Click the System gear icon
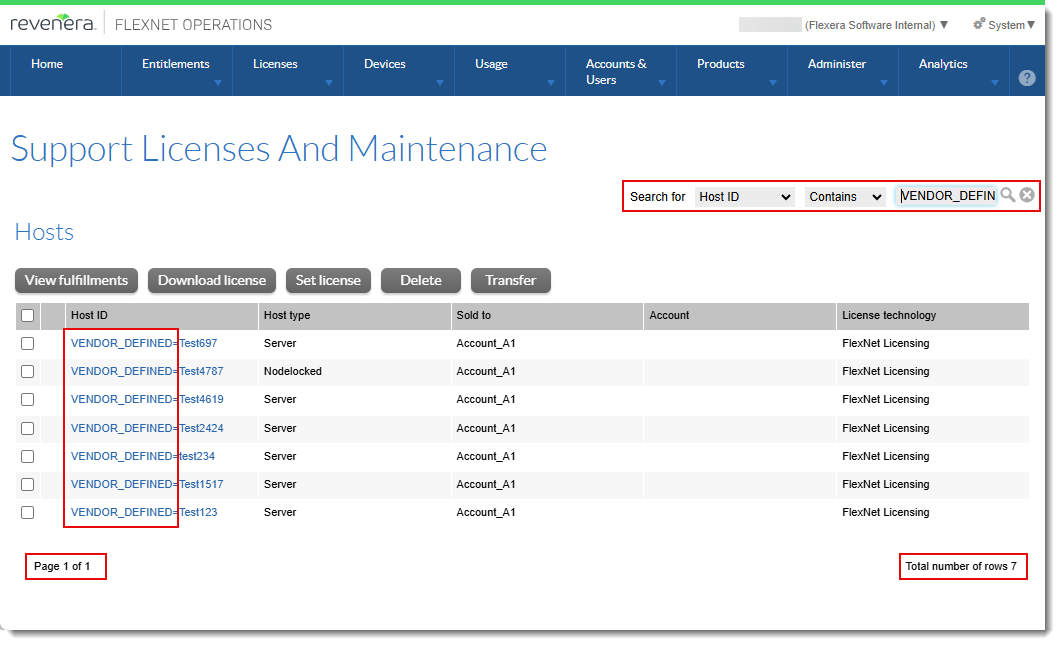Image resolution: width=1060 pixels, height=645 pixels. 979,24
